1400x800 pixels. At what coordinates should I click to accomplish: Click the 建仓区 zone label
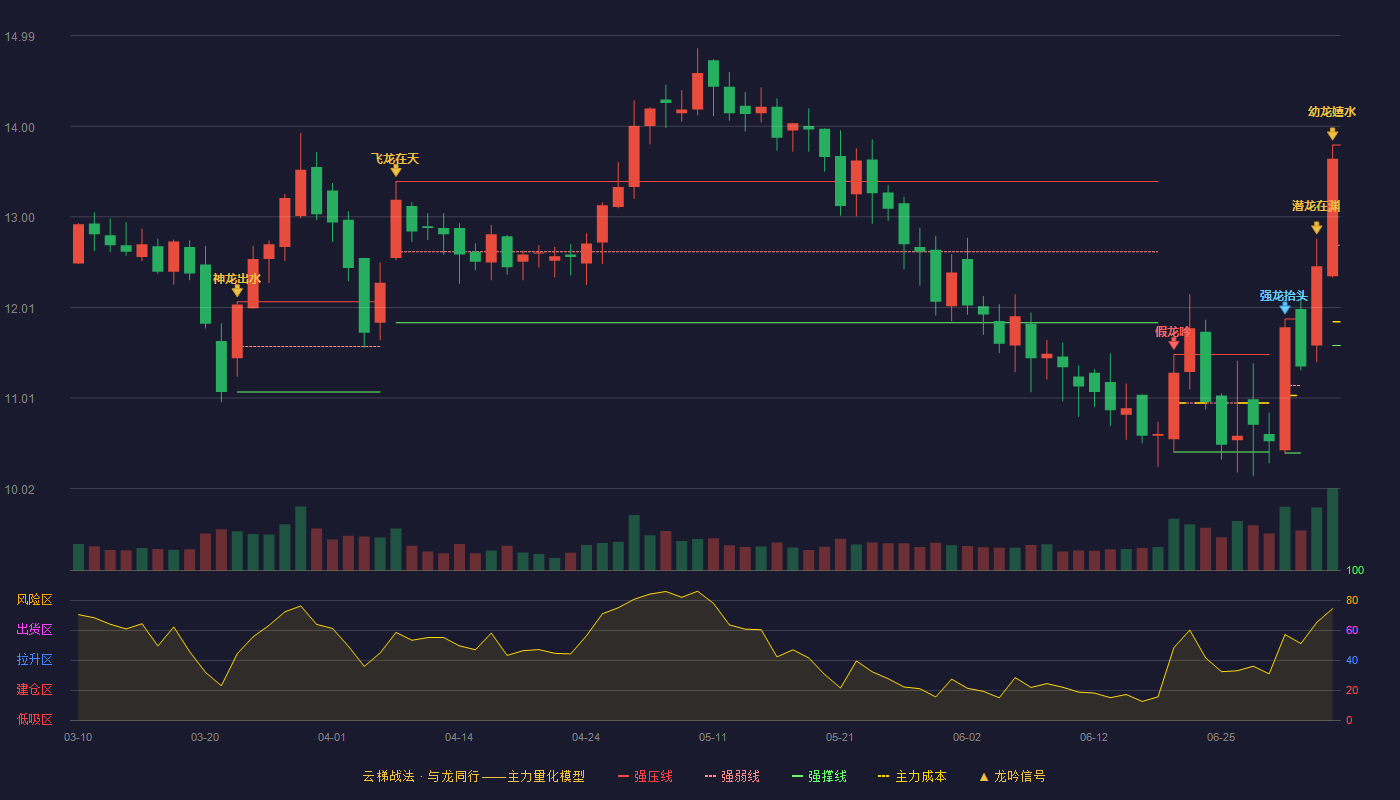click(34, 690)
